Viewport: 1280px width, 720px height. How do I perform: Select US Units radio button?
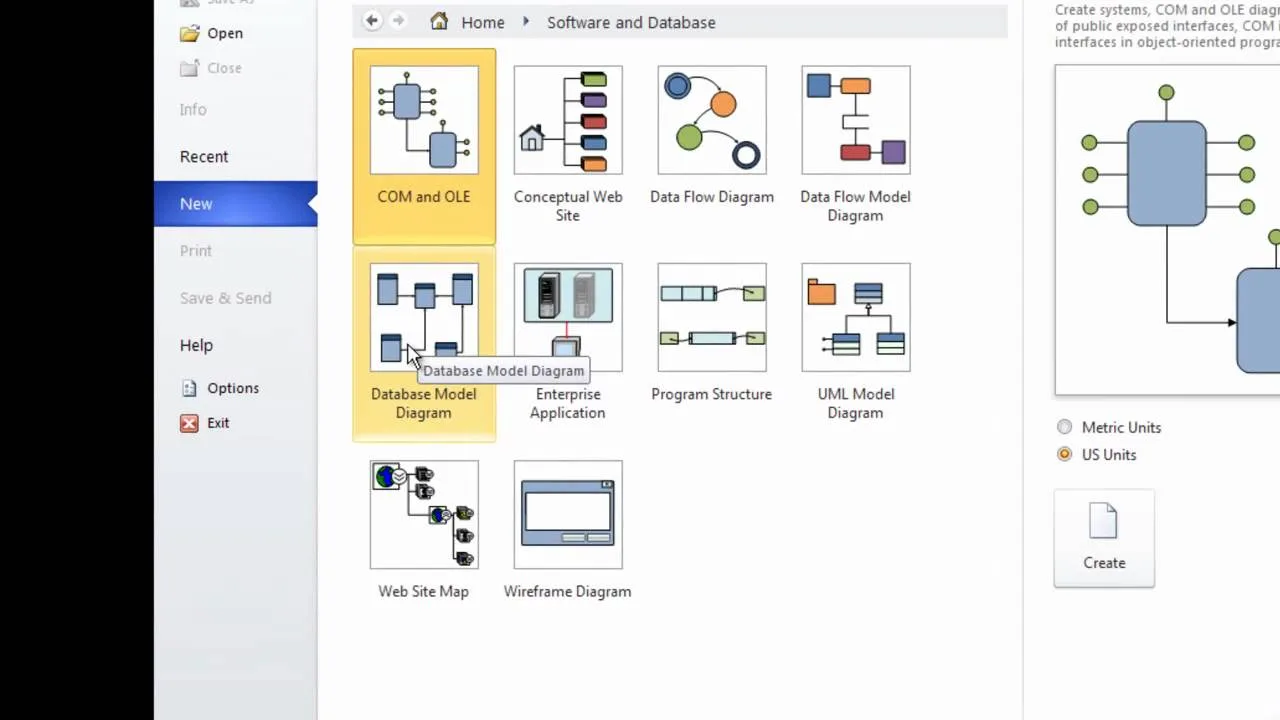1064,454
